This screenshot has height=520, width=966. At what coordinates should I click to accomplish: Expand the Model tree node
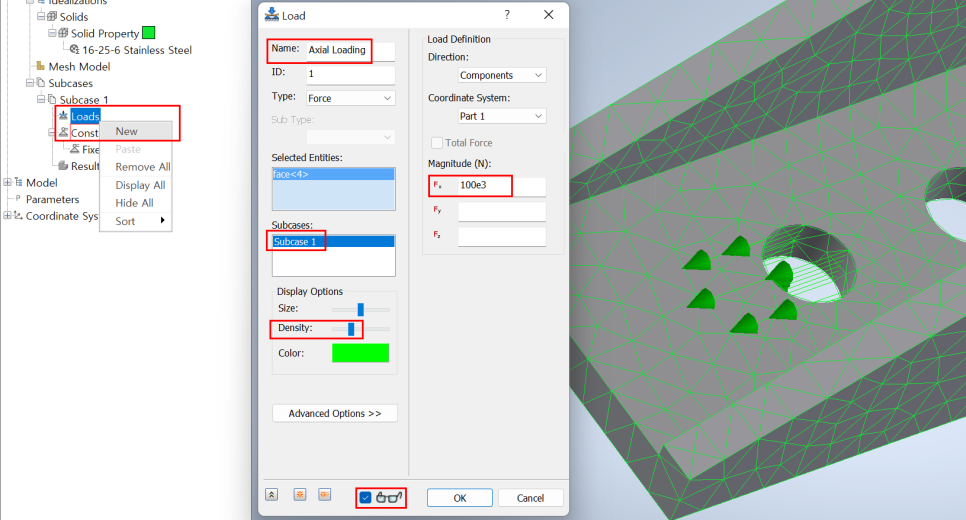[x=7, y=182]
